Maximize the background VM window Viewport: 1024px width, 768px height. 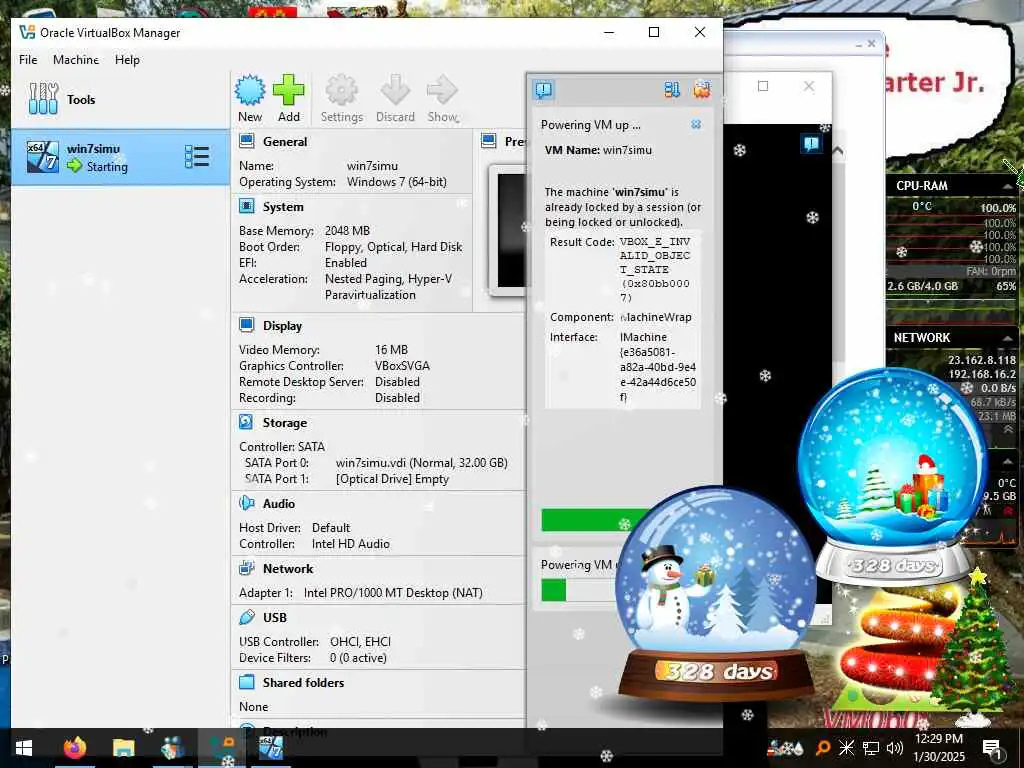(x=763, y=86)
